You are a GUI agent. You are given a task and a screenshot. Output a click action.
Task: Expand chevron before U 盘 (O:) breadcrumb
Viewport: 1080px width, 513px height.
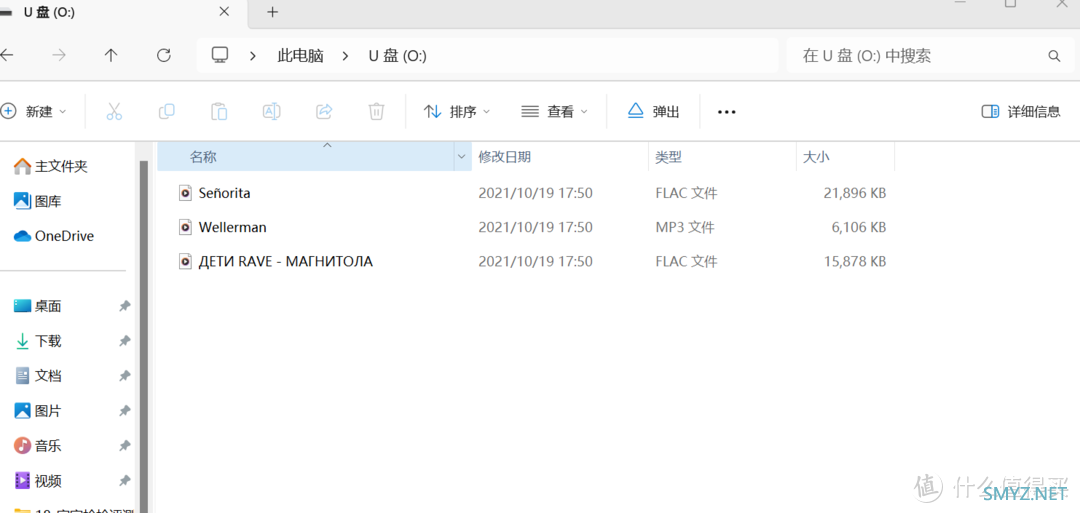[x=346, y=56]
